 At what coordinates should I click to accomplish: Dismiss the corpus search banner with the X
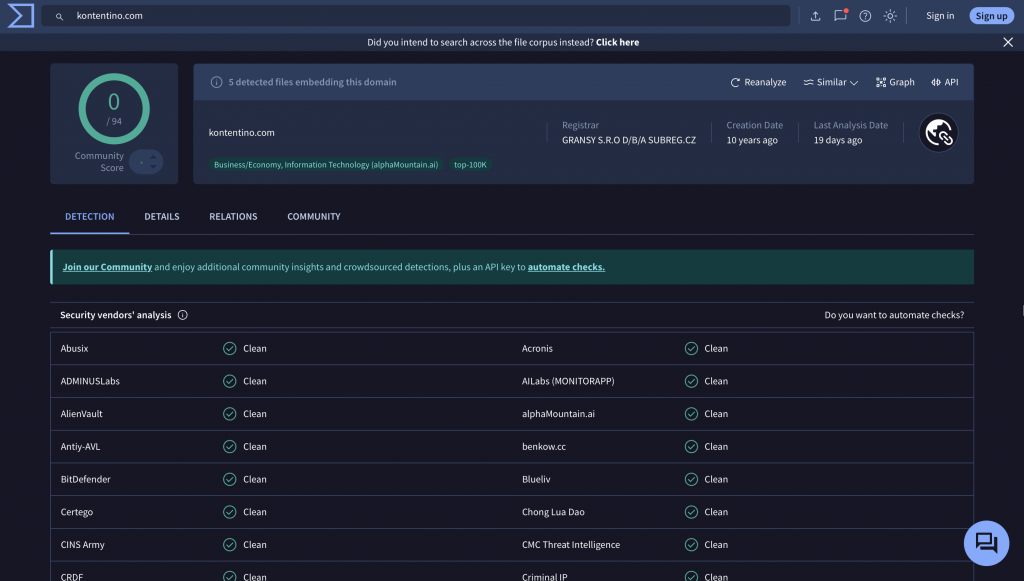click(1007, 42)
